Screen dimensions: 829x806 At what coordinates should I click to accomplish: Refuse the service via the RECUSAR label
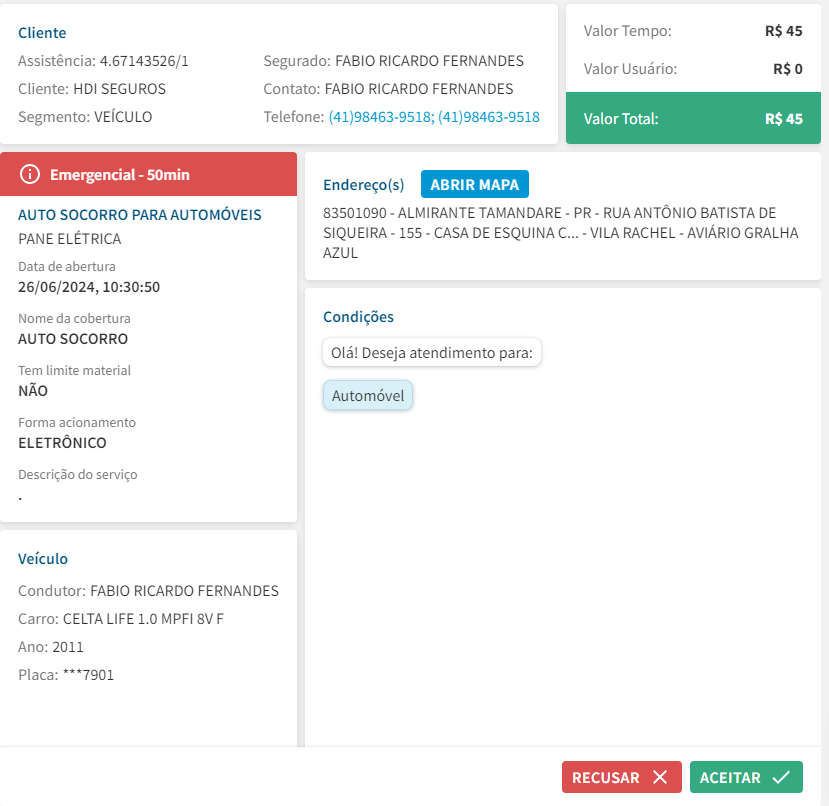[x=606, y=777]
